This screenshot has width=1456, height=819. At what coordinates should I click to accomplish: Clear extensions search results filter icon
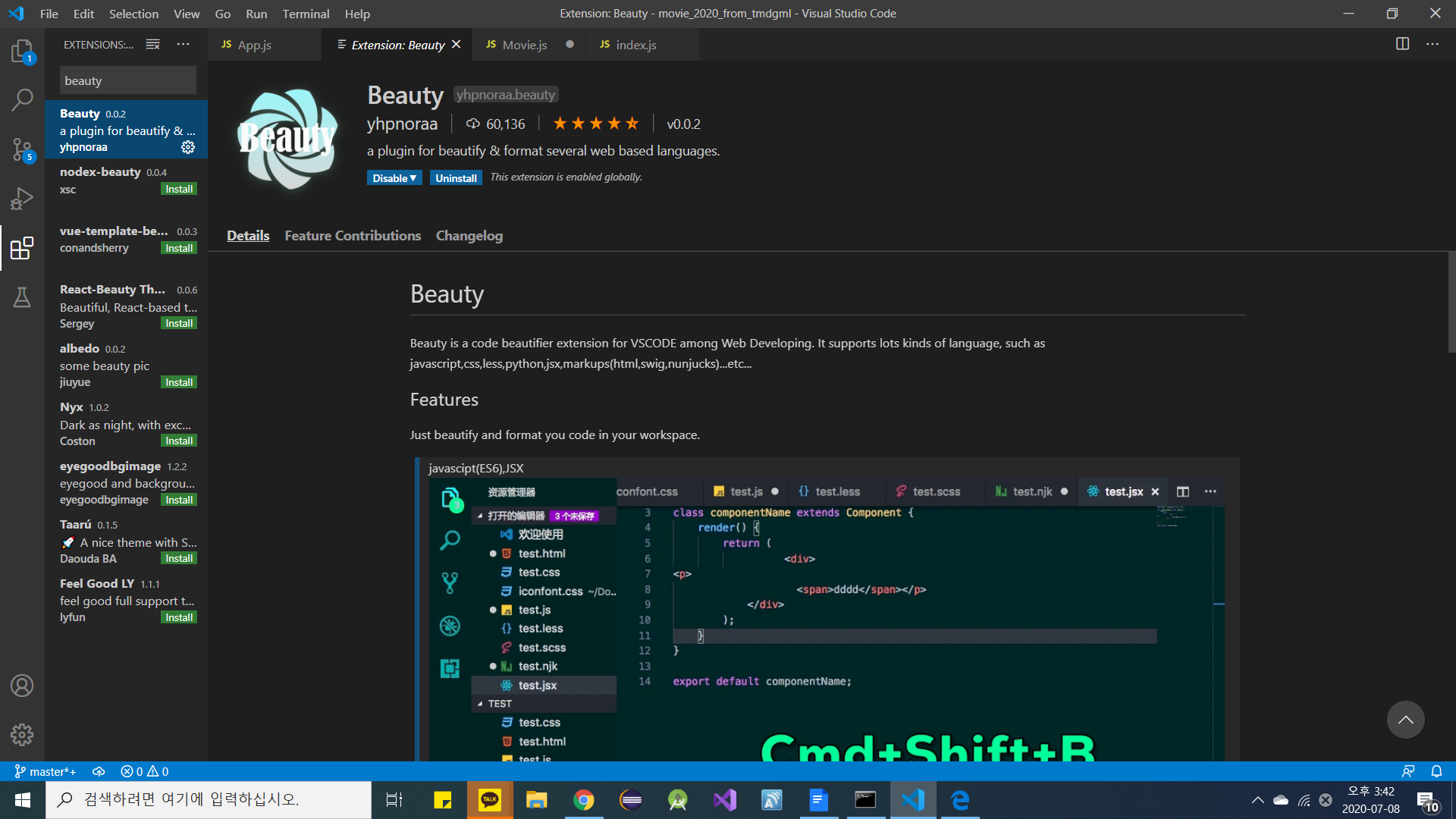coord(152,45)
